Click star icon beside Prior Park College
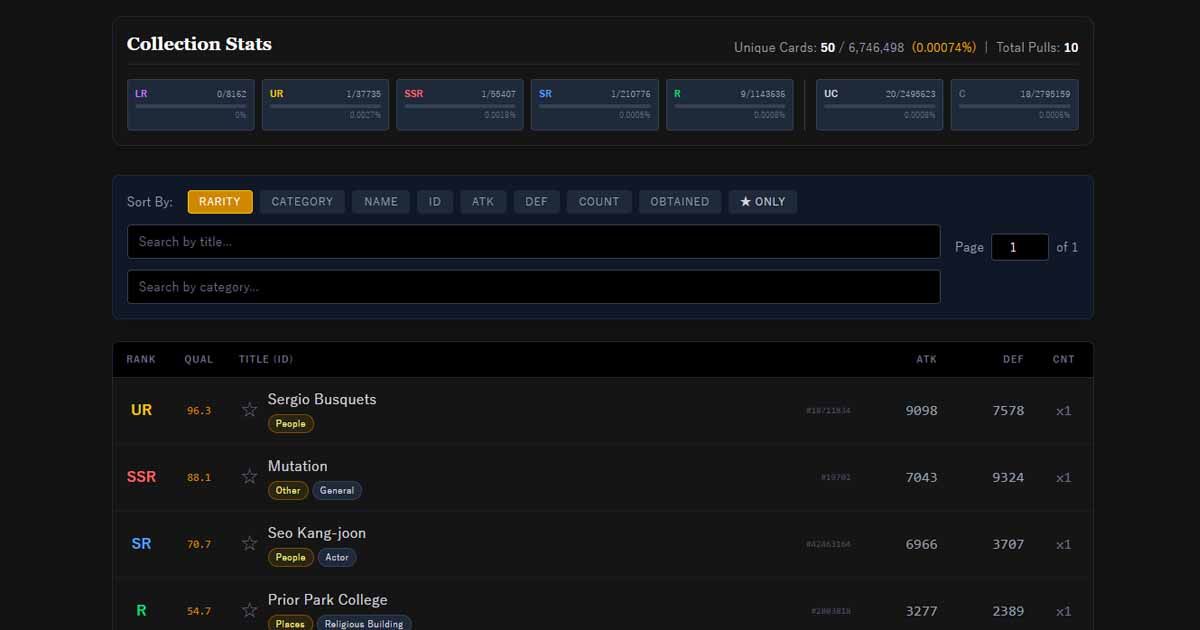 [x=250, y=610]
